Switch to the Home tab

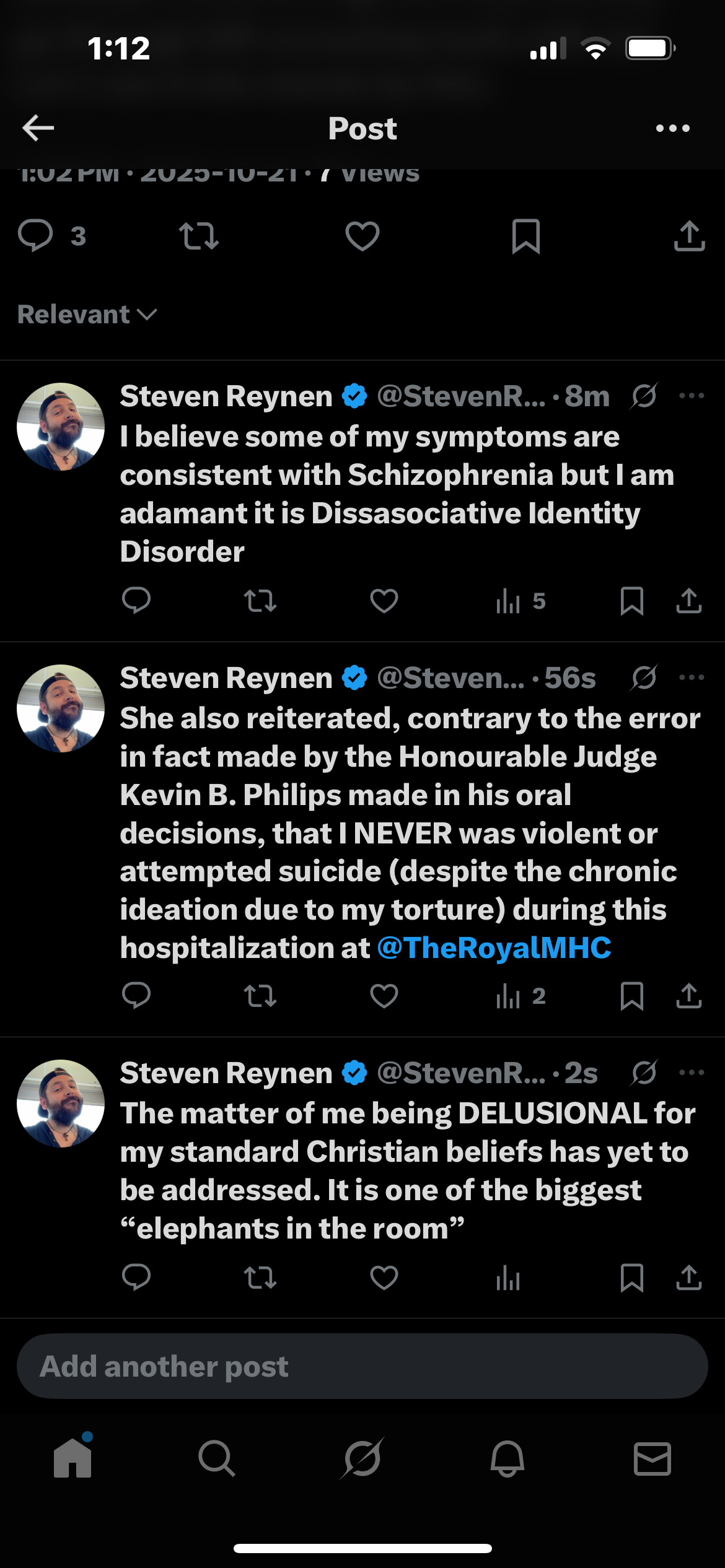72,1458
